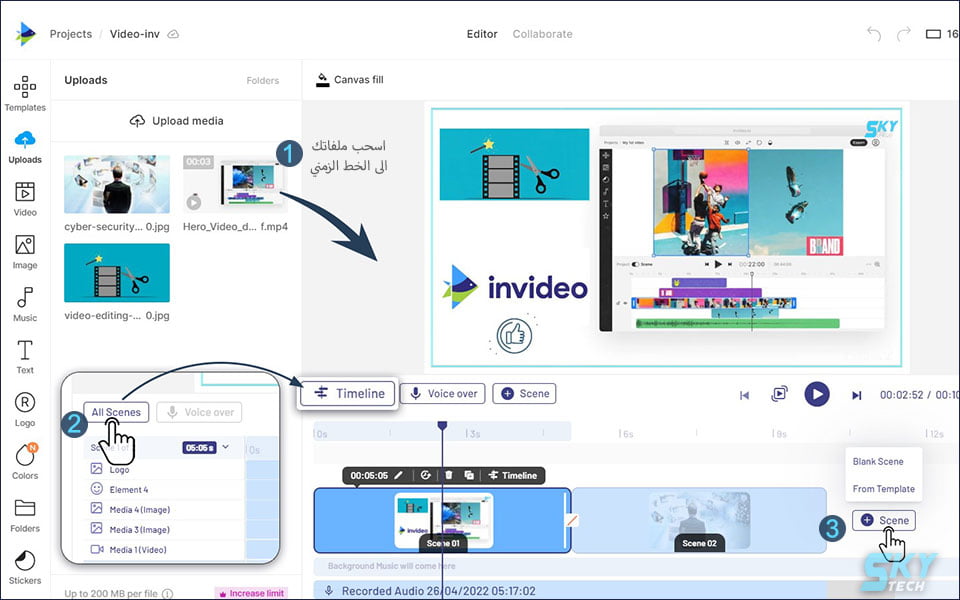Click the Timeline button above the ruler
Viewport: 960px width, 600px height.
pos(349,393)
